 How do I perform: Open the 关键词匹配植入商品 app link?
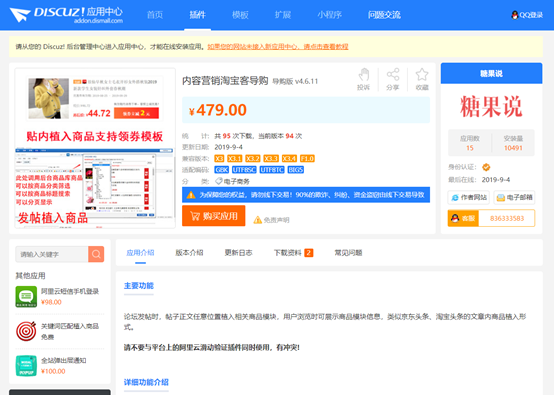click(x=70, y=326)
